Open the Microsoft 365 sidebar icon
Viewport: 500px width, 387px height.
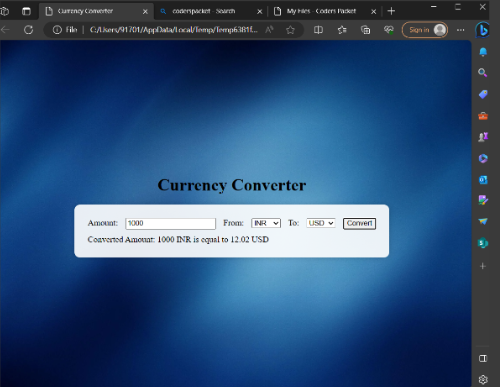click(483, 158)
